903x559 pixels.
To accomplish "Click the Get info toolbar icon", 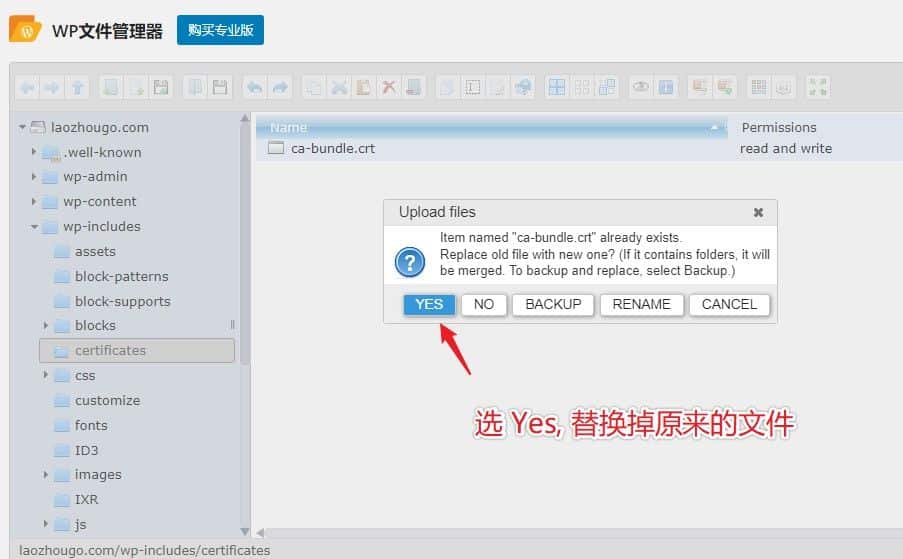I will click(x=666, y=88).
